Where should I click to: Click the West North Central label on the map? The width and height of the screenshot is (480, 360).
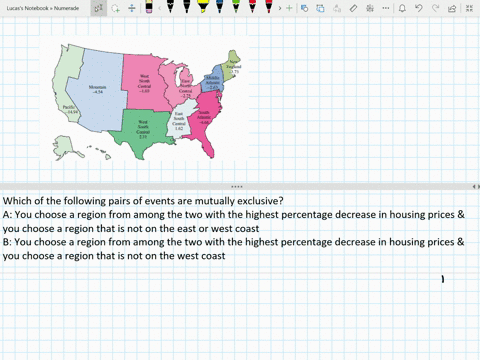tap(144, 83)
